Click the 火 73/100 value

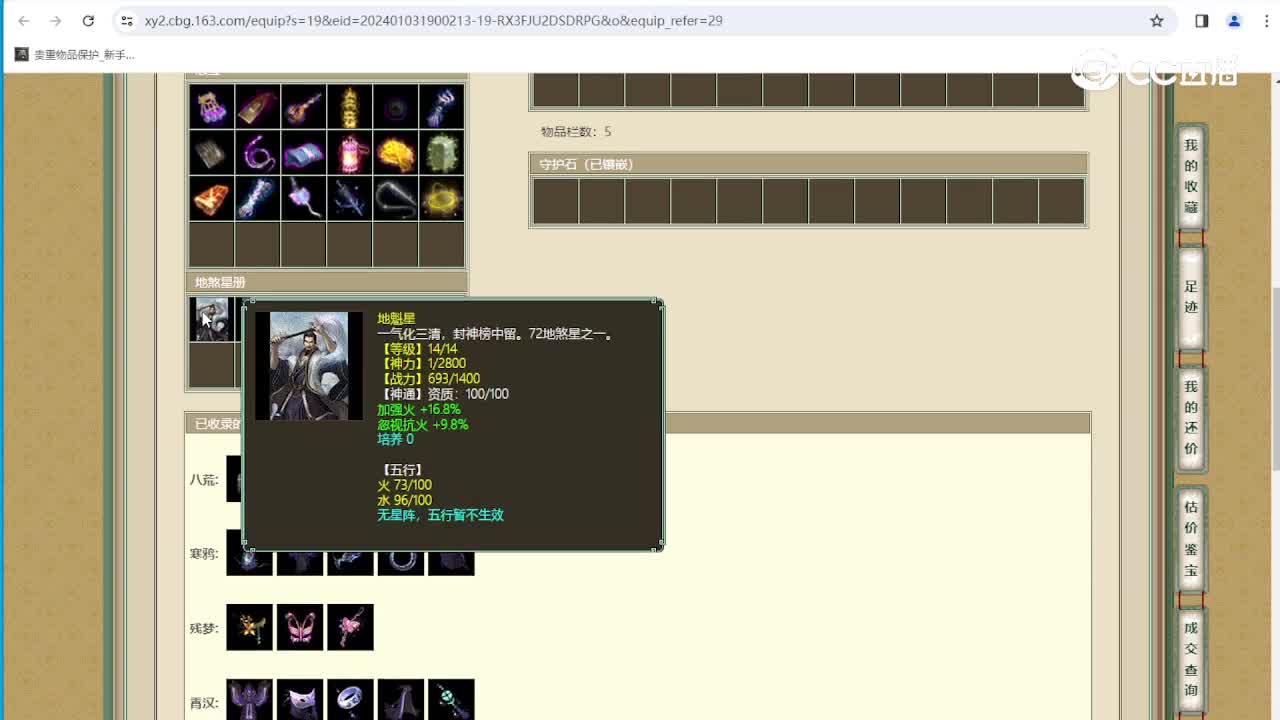click(x=405, y=485)
